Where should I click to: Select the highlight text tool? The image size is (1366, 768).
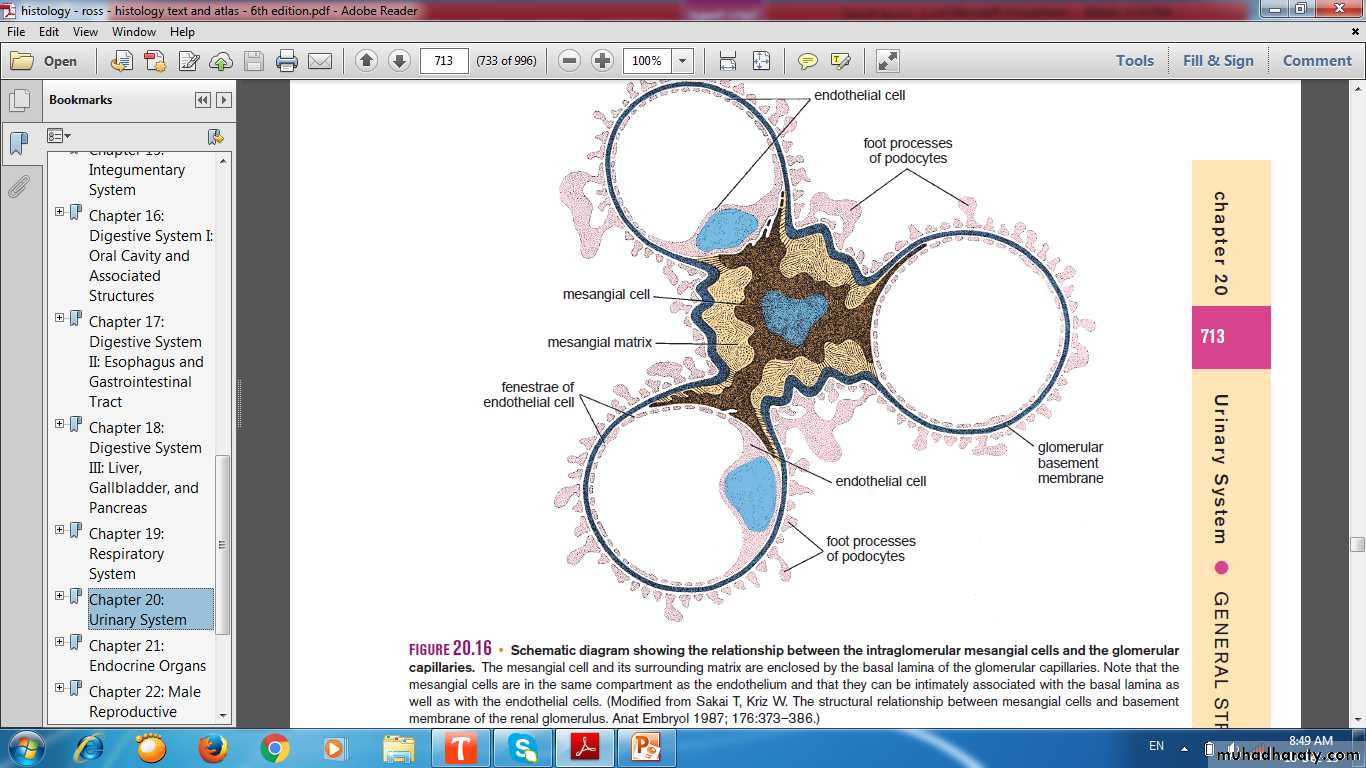click(840, 61)
